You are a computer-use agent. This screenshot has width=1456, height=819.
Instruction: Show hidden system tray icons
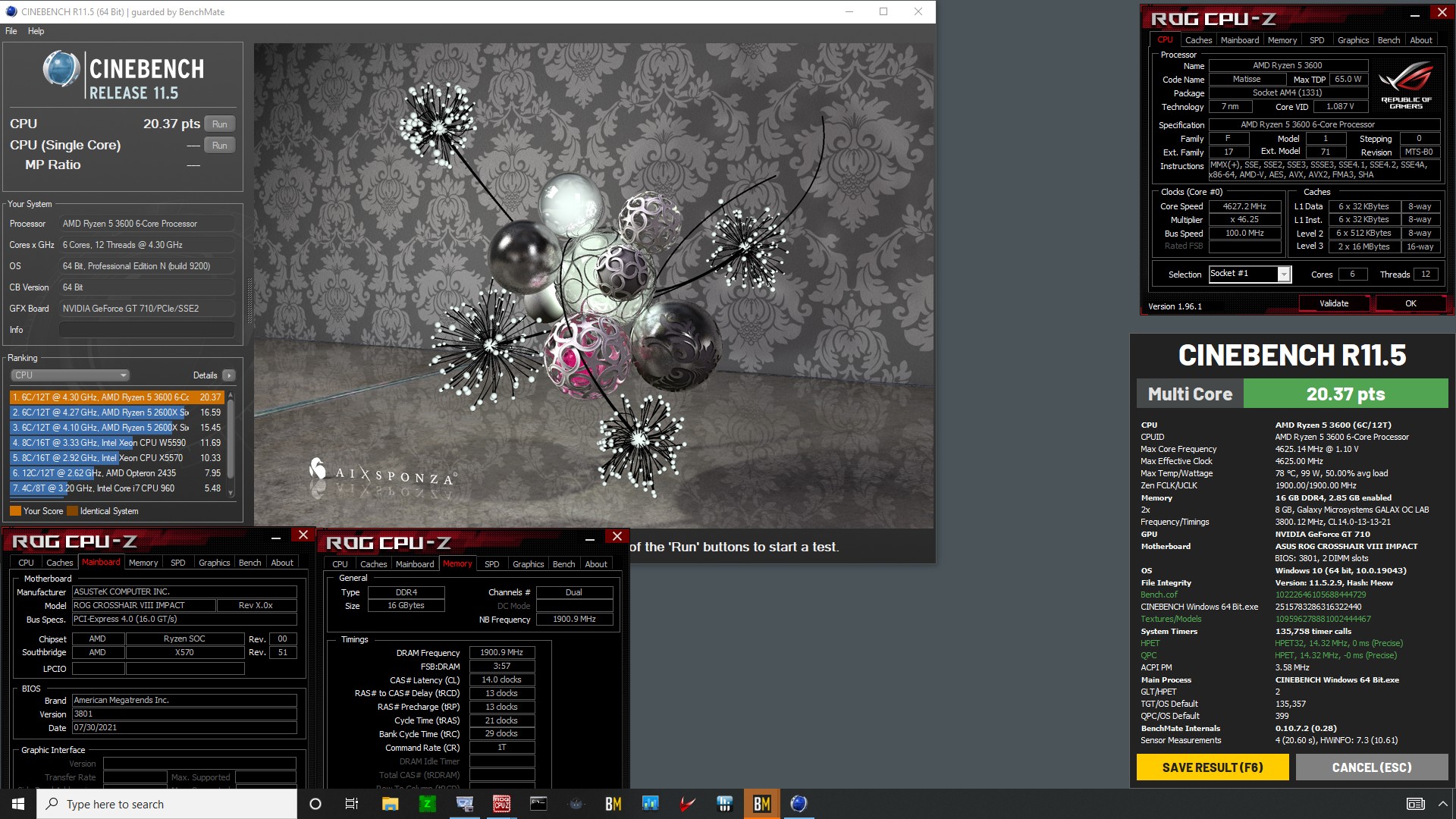(x=1442, y=804)
